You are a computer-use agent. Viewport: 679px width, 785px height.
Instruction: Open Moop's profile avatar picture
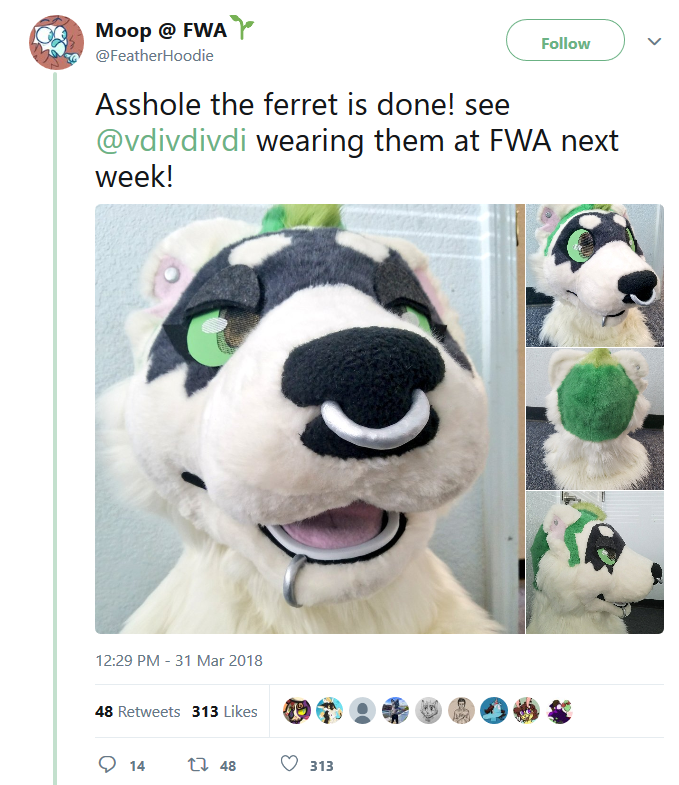tap(56, 43)
